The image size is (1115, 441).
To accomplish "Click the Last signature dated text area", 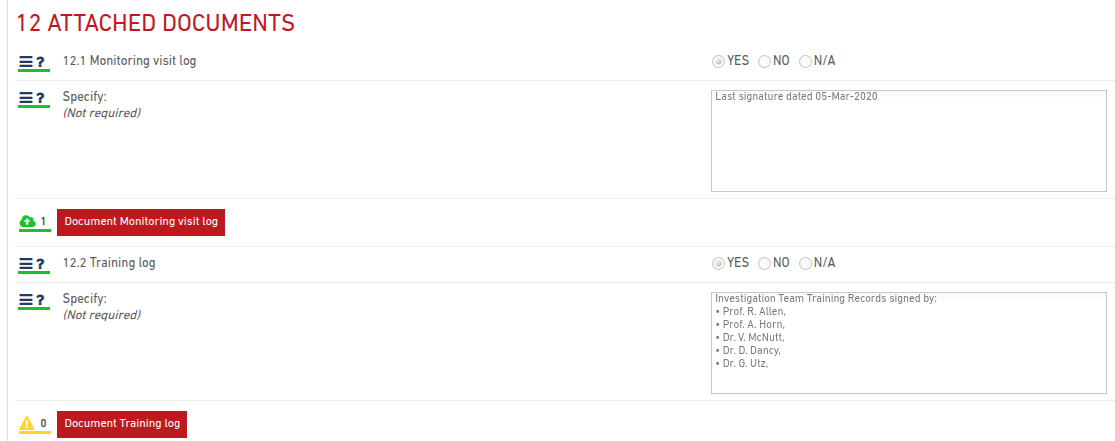I will 909,141.
